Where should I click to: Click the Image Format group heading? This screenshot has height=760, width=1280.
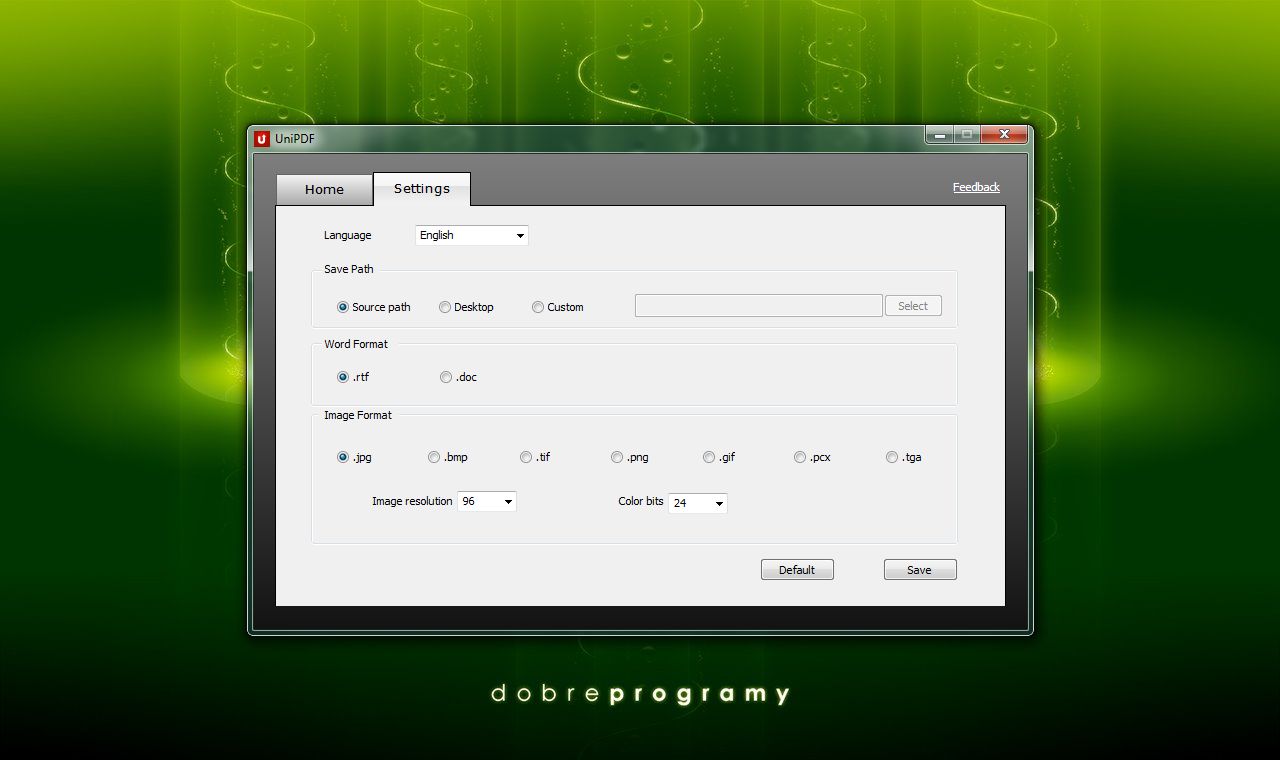tap(358, 415)
